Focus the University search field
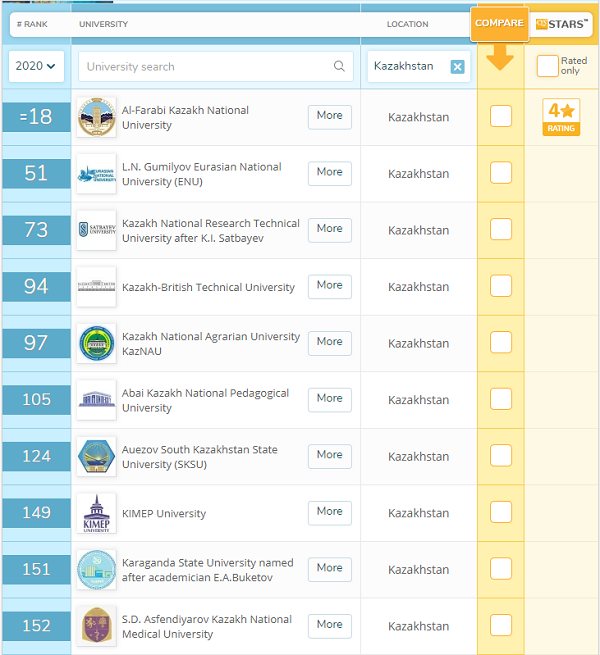Screen dimensions: 600x655 216,66
